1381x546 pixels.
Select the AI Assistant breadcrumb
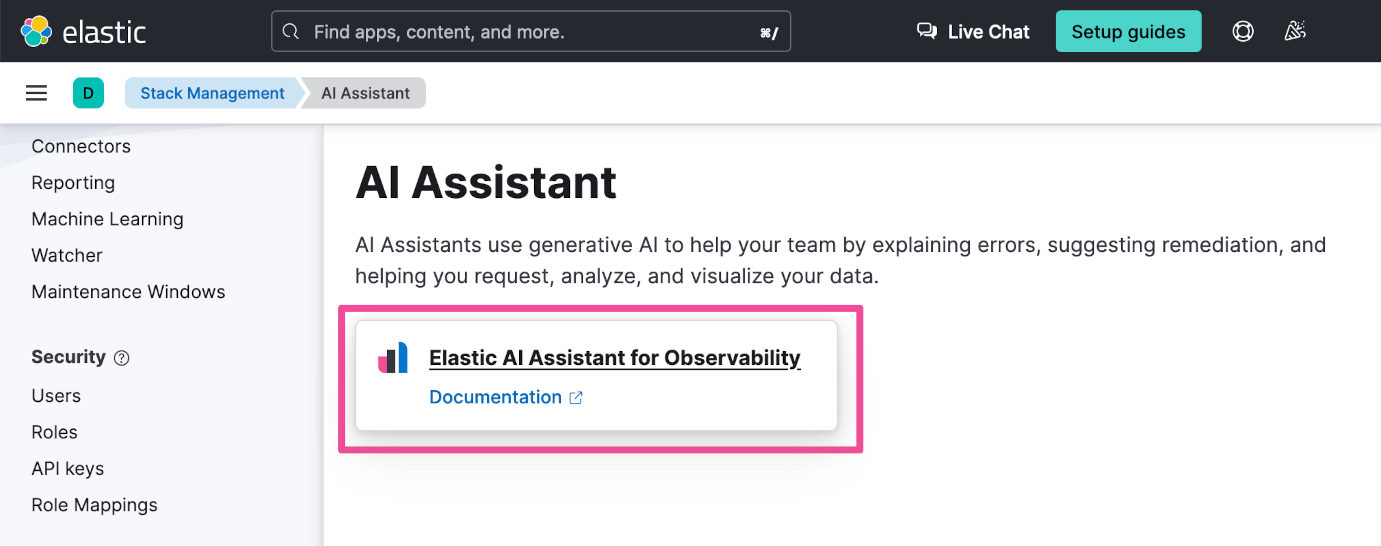tap(365, 93)
